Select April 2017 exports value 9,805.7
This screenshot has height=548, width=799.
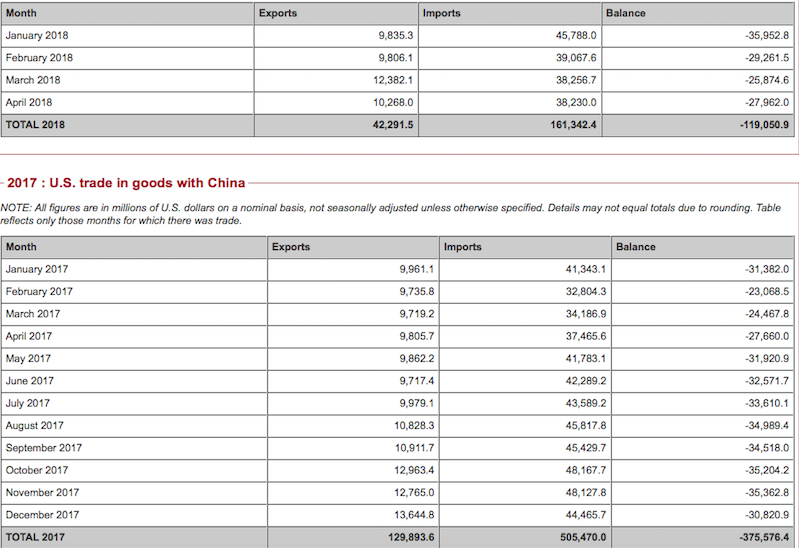(x=417, y=336)
